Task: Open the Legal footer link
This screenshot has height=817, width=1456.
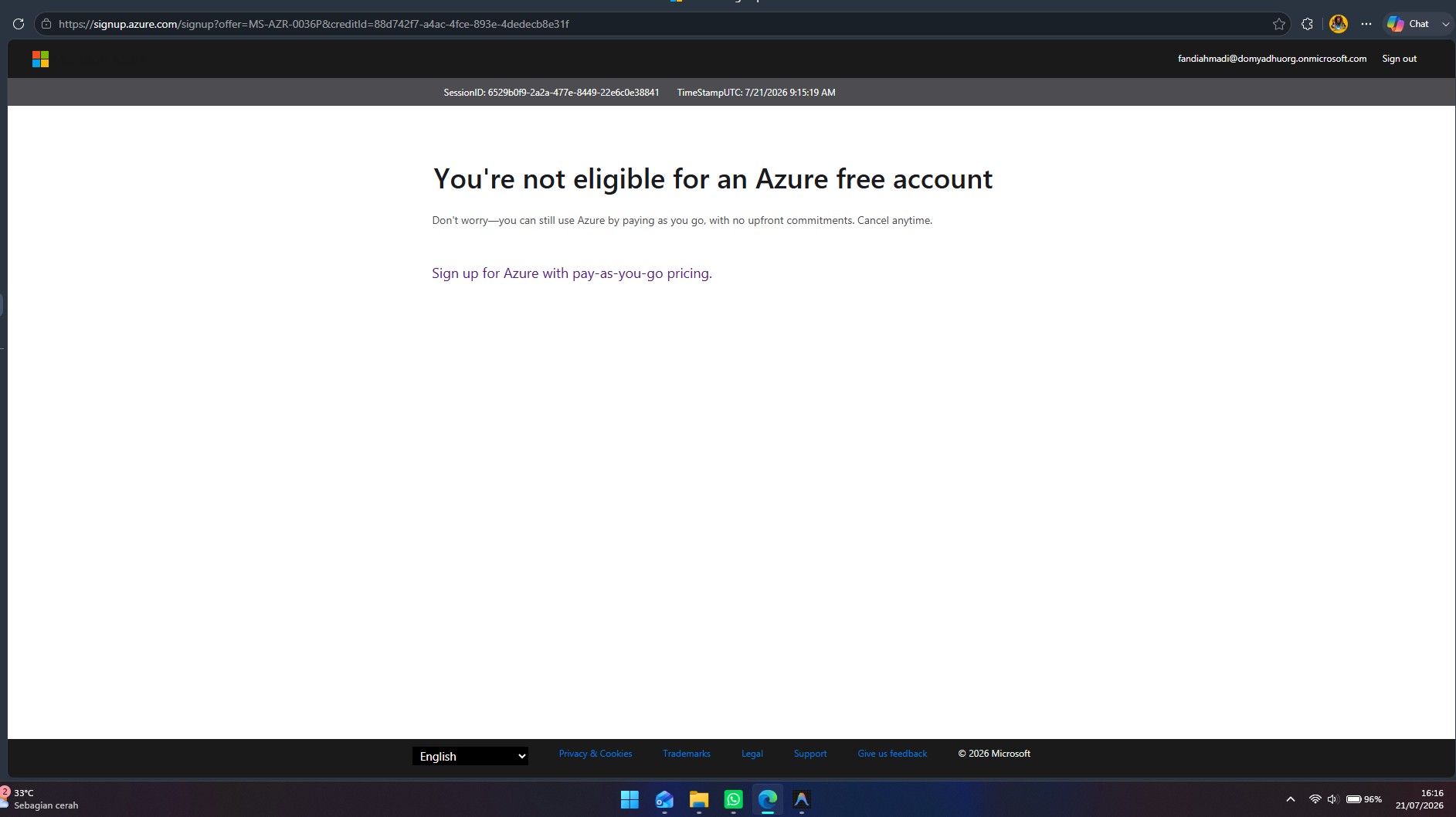Action: [x=752, y=754]
